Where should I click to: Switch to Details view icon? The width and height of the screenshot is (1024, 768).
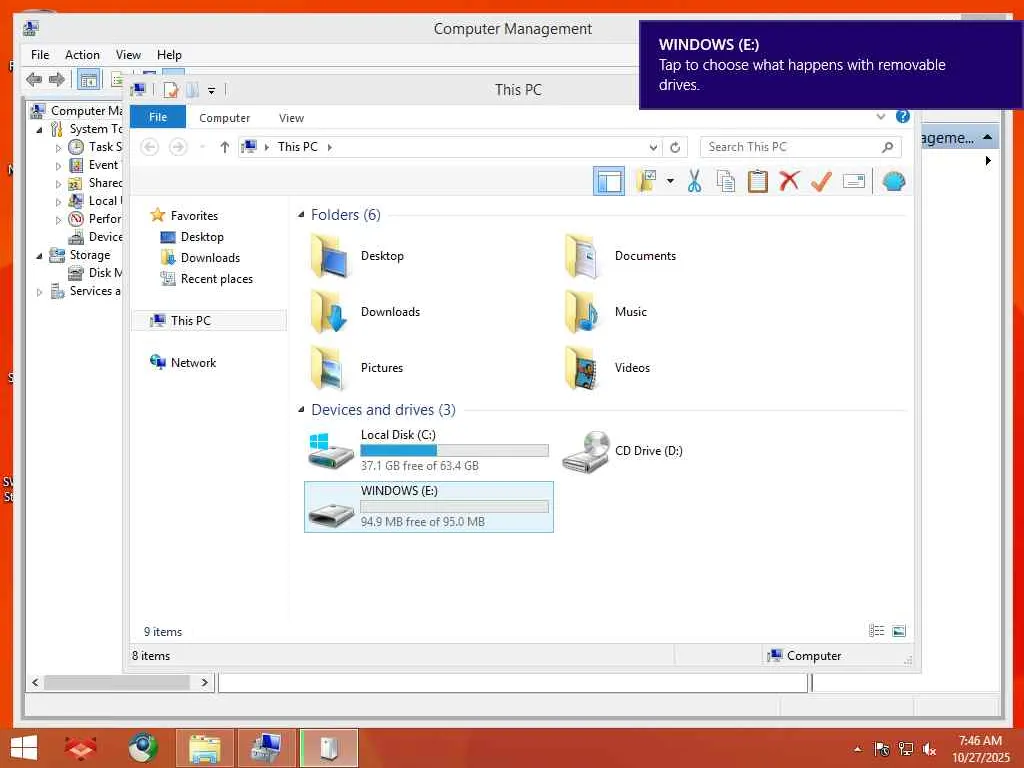876,631
